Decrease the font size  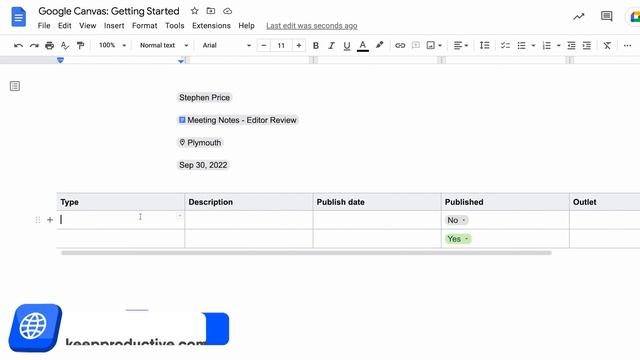point(264,45)
